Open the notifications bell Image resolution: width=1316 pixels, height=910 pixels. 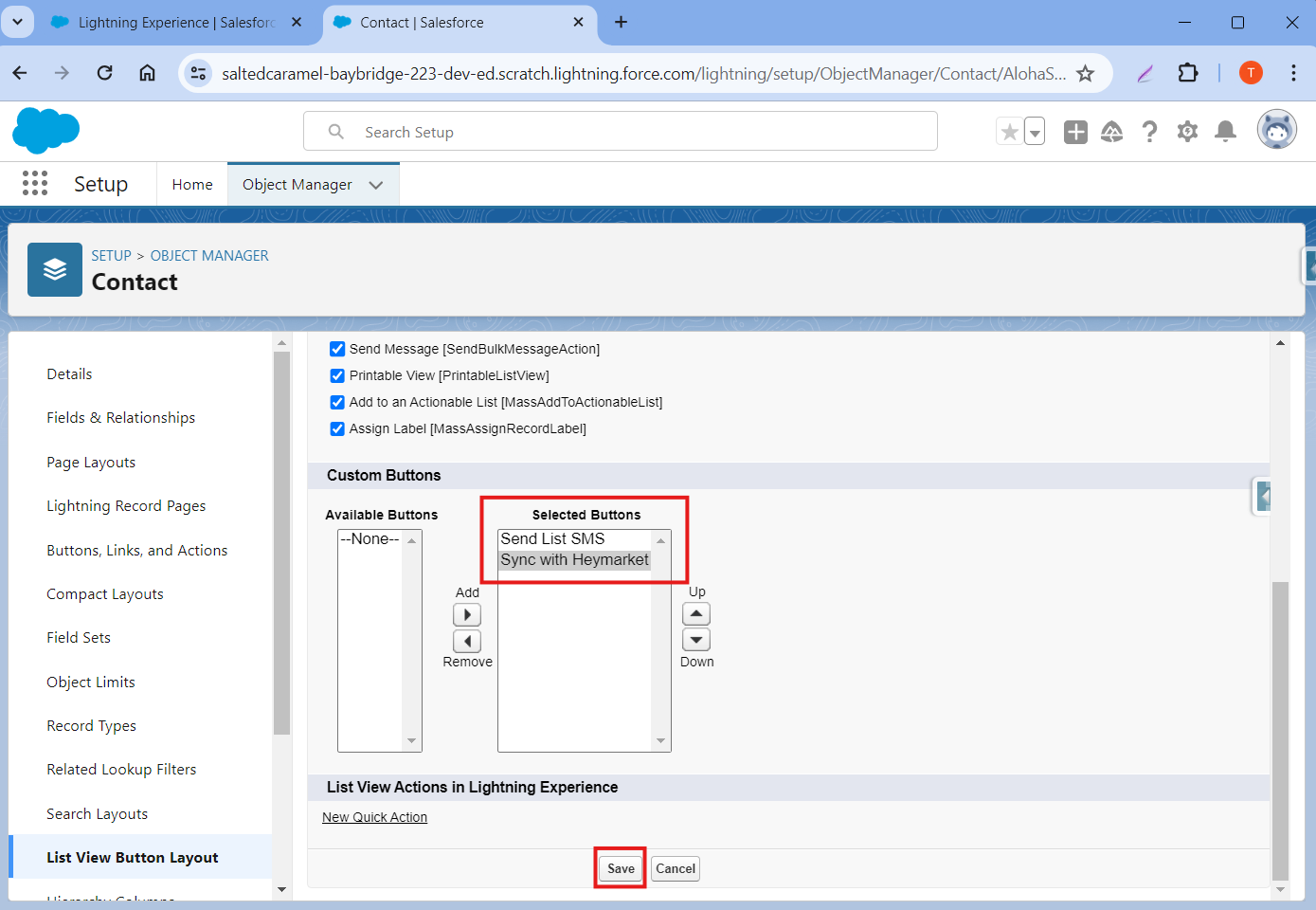1225,132
